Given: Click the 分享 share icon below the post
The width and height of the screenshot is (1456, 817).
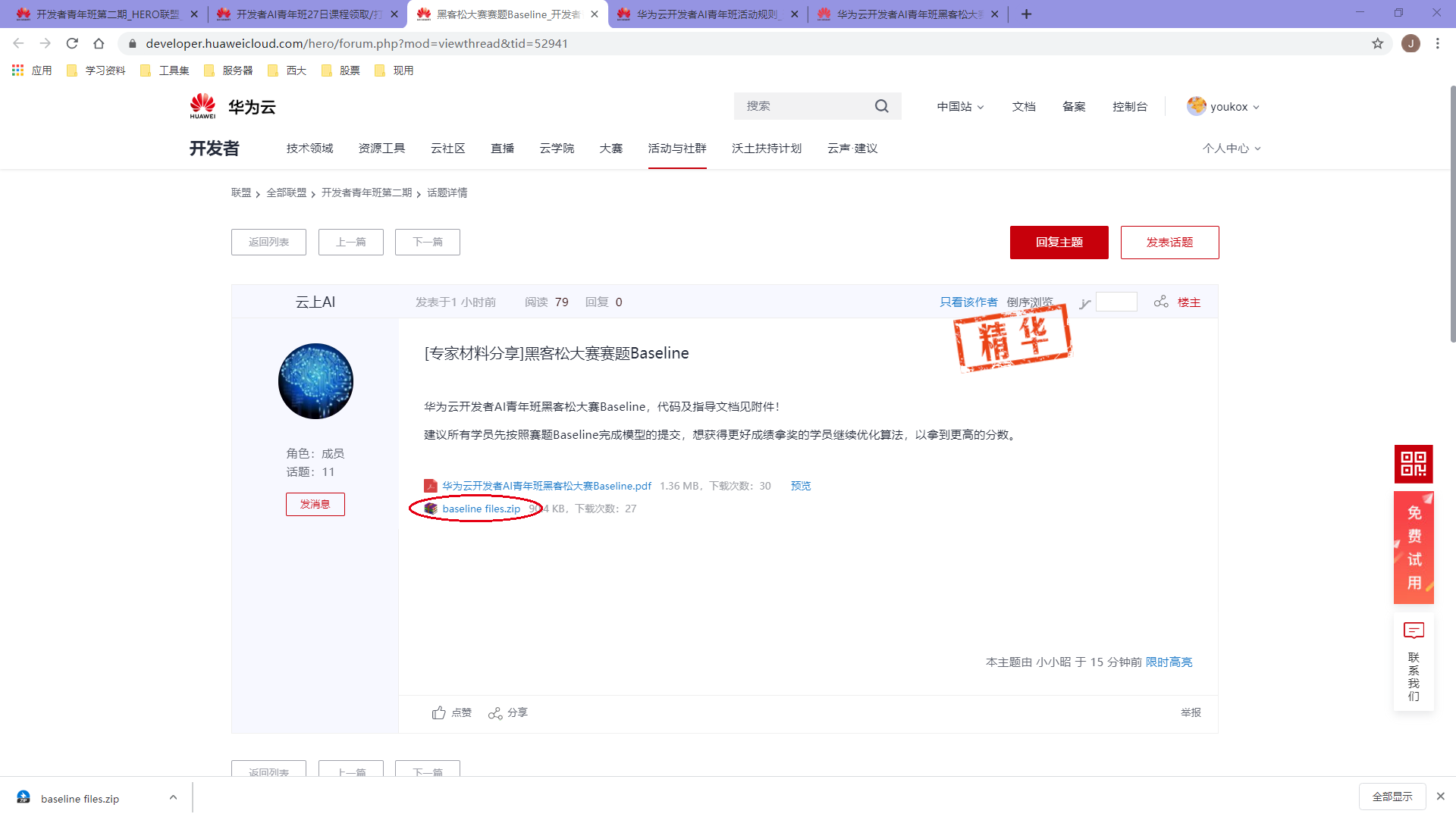Looking at the screenshot, I should click(x=496, y=713).
